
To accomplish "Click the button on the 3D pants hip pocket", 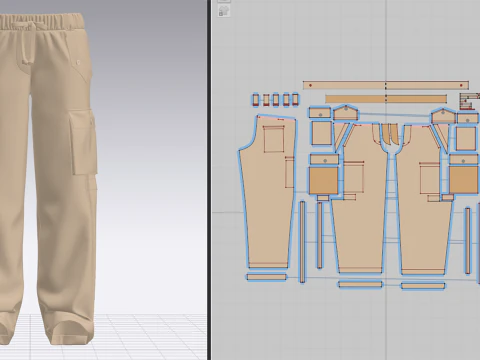I will click(x=79, y=62).
